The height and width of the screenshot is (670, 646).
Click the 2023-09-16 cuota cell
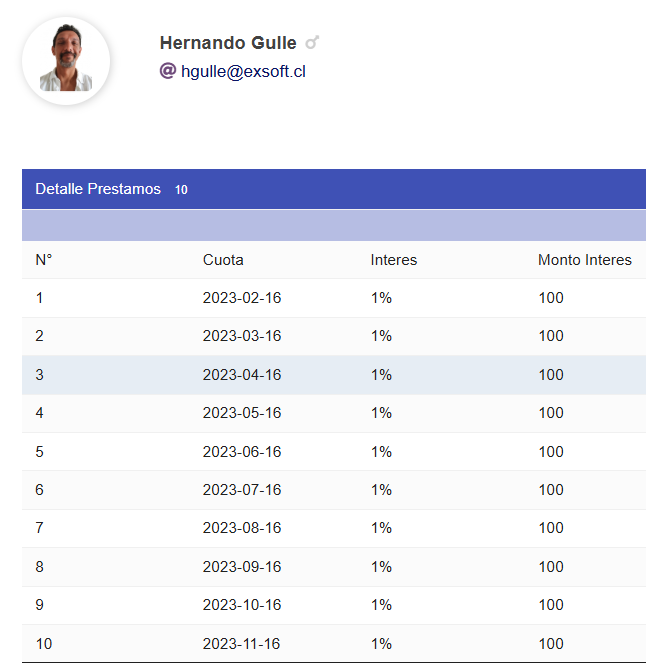tap(242, 567)
